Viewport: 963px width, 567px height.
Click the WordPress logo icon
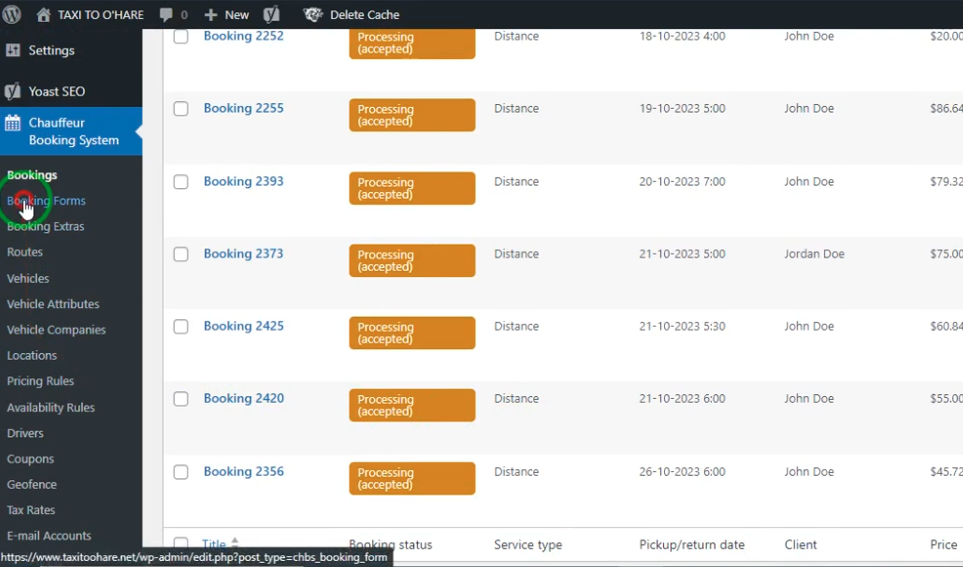click(x=12, y=14)
